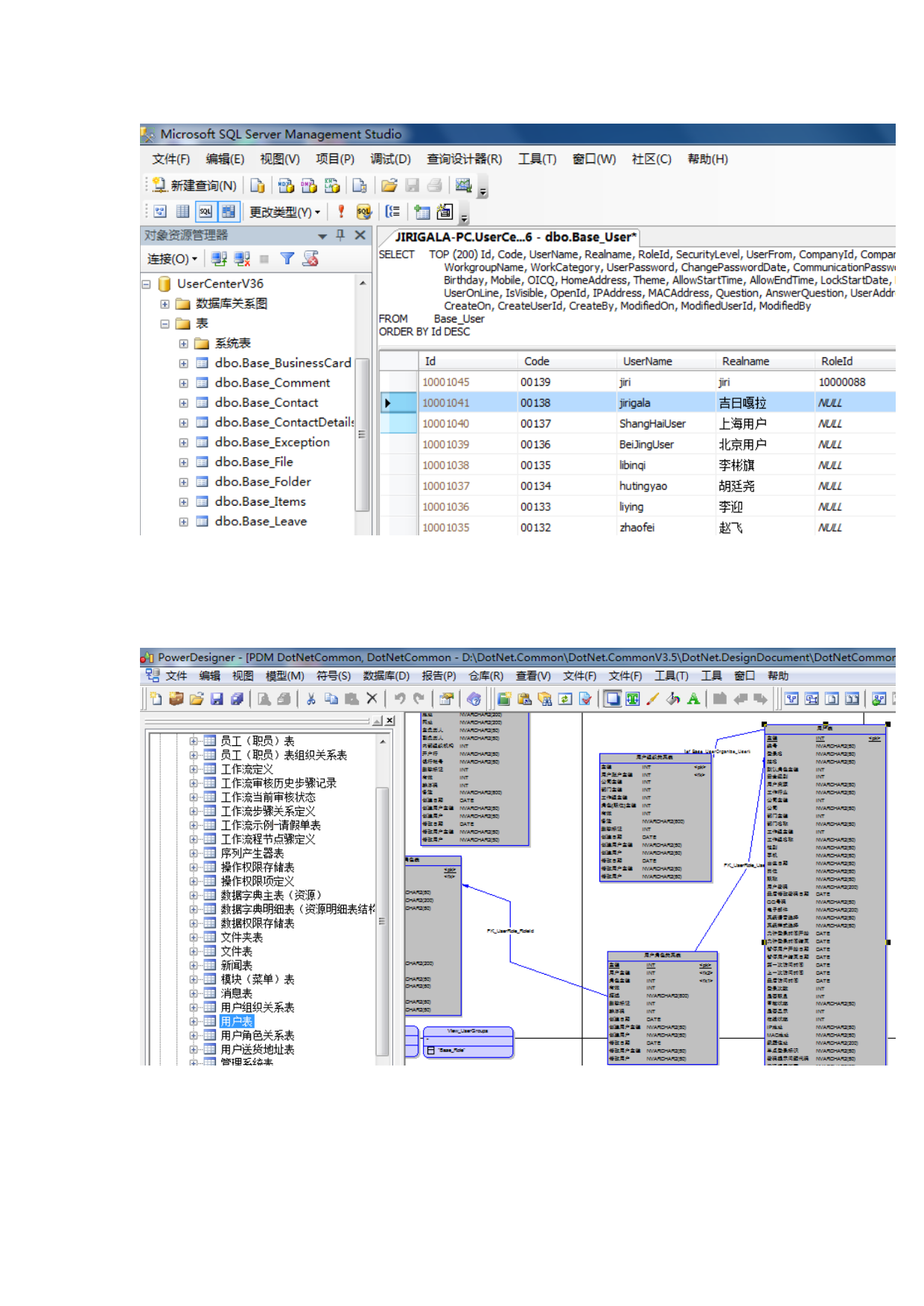Collapse the 表 folder node
The height and width of the screenshot is (1306, 924).
point(165,324)
